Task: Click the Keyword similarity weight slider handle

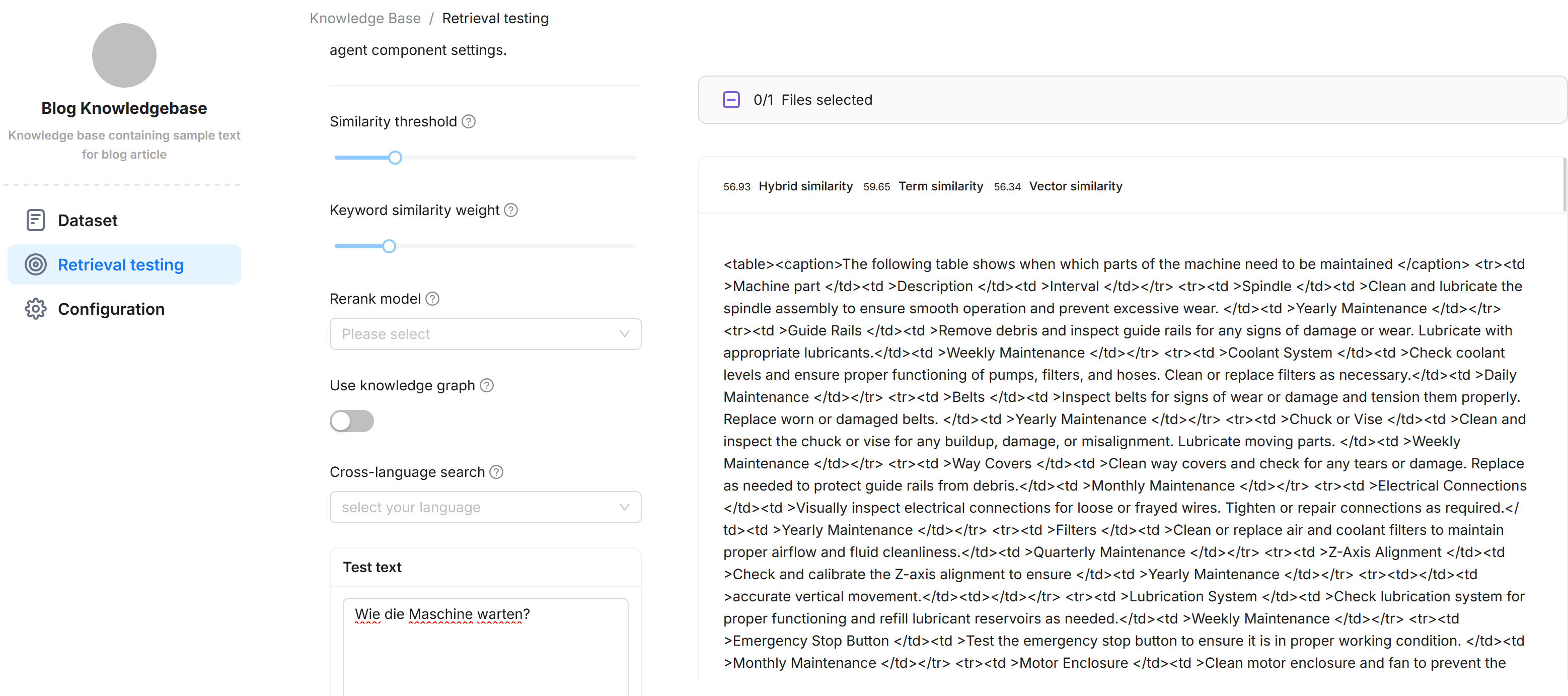Action: (389, 247)
